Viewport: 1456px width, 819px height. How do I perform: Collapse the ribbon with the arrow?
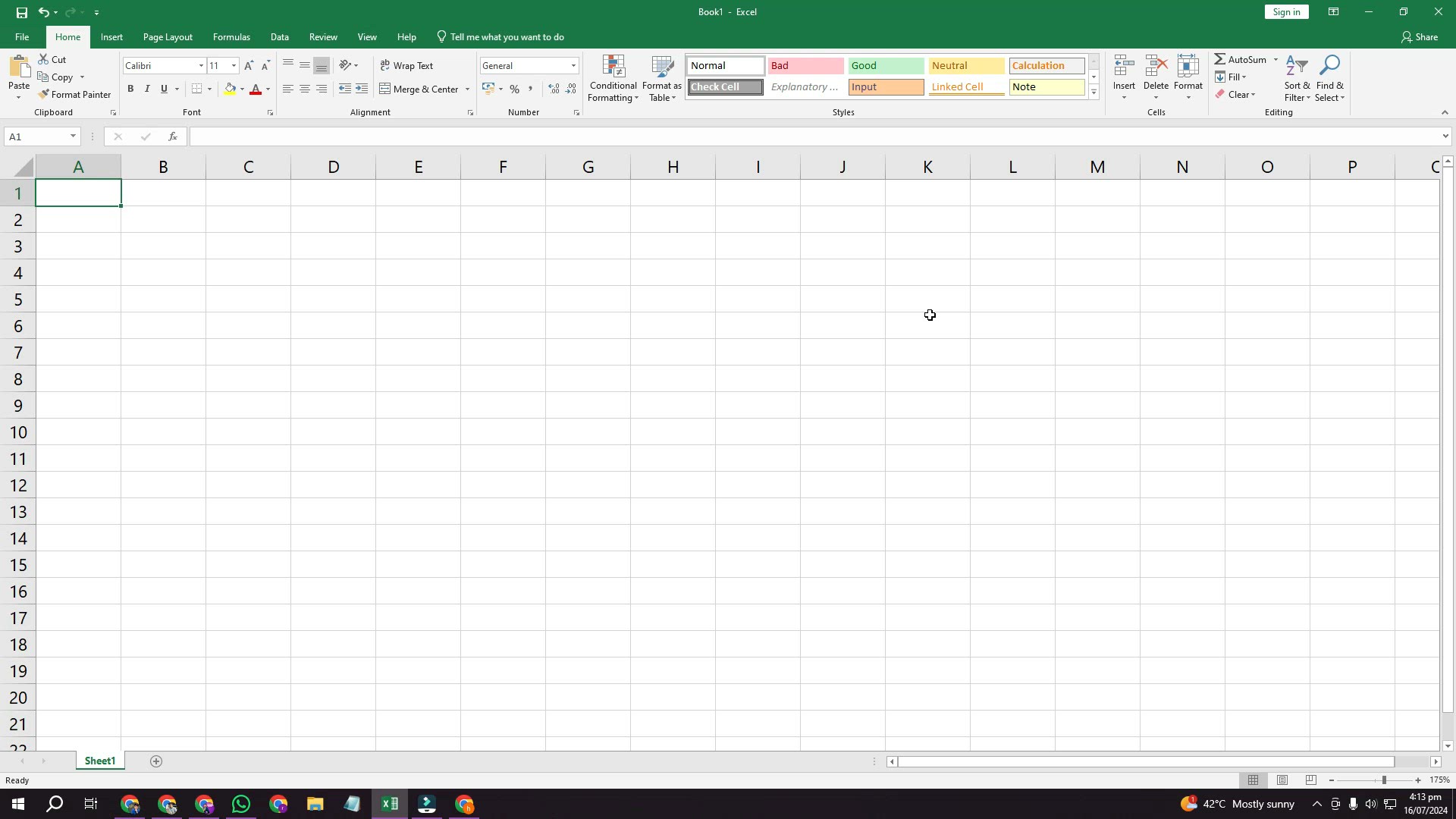(x=1445, y=112)
